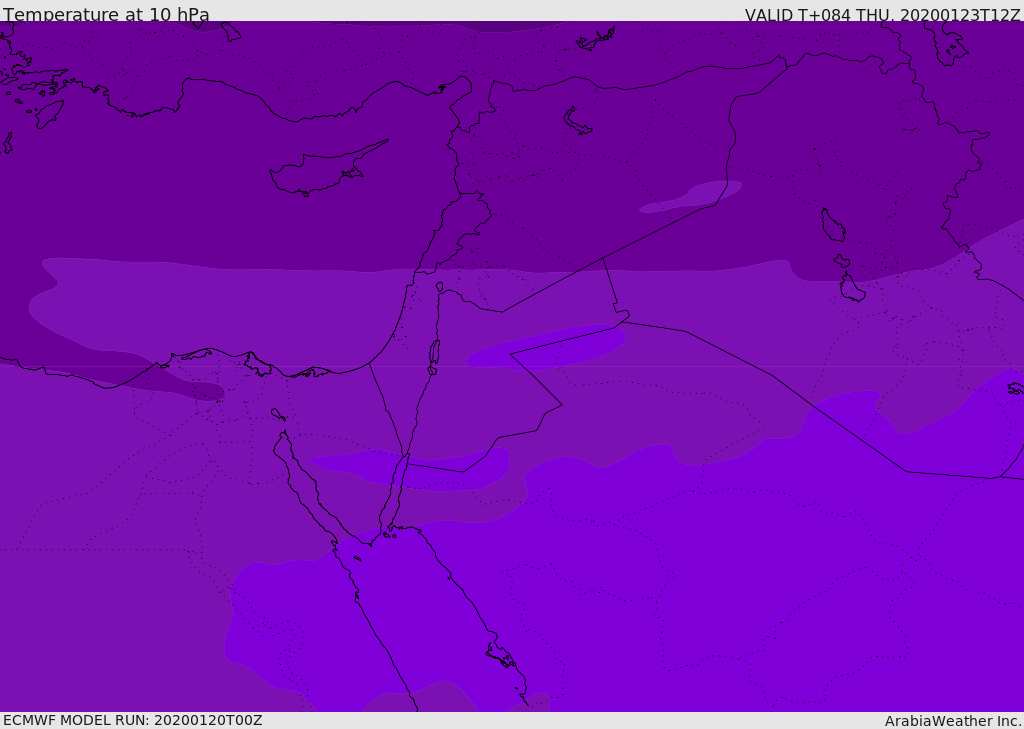Click the 'Temperature at 10 hPa' title text

click(106, 14)
